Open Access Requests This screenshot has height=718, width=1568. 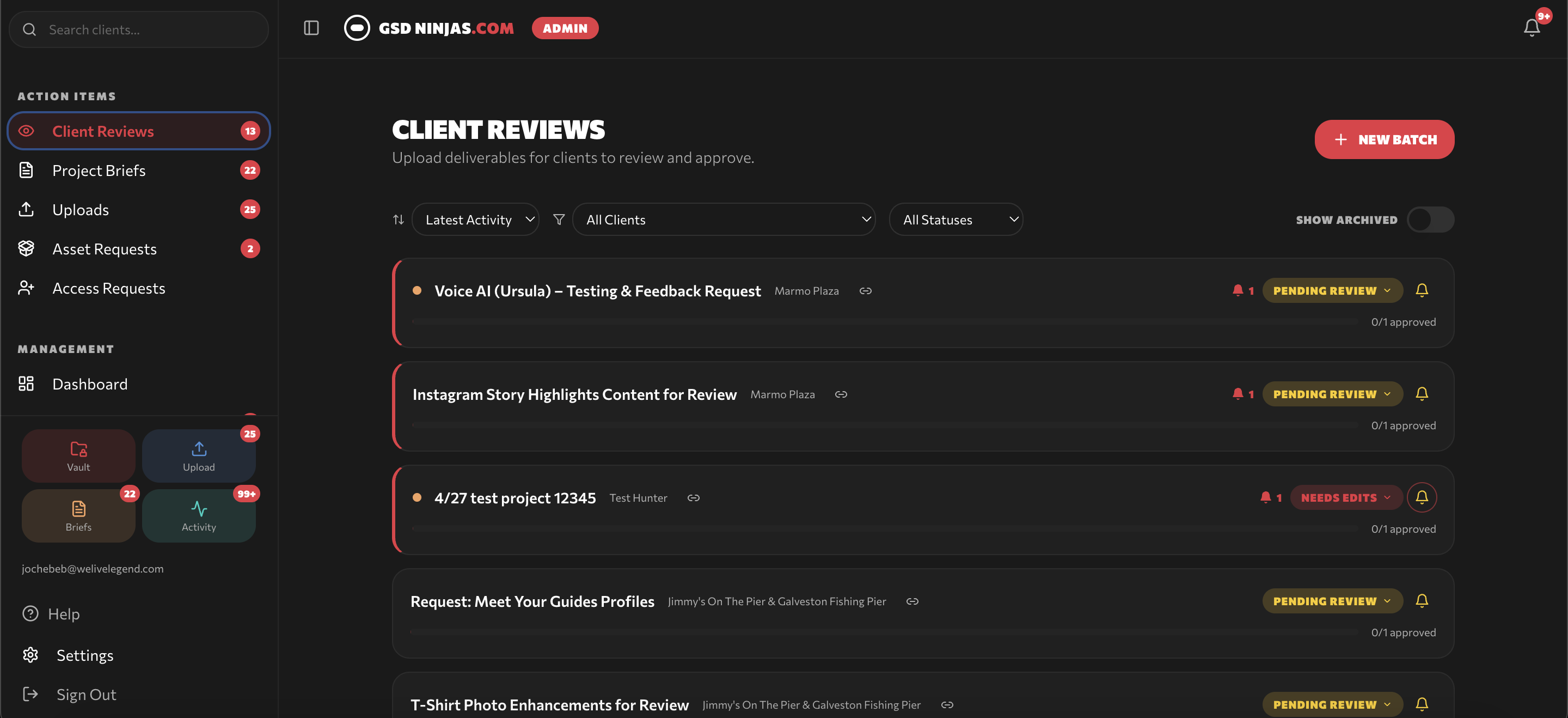[139, 288]
